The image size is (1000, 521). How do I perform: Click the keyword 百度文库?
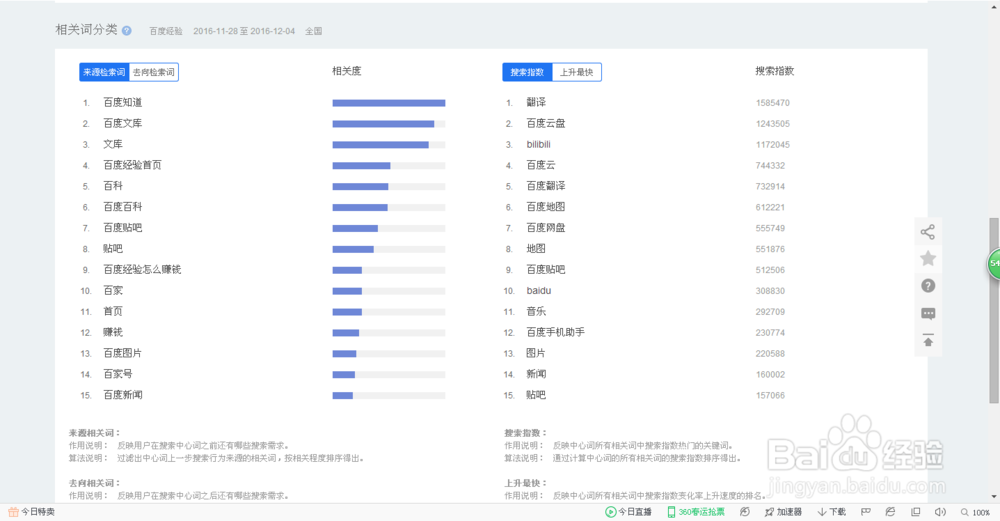[x=122, y=123]
